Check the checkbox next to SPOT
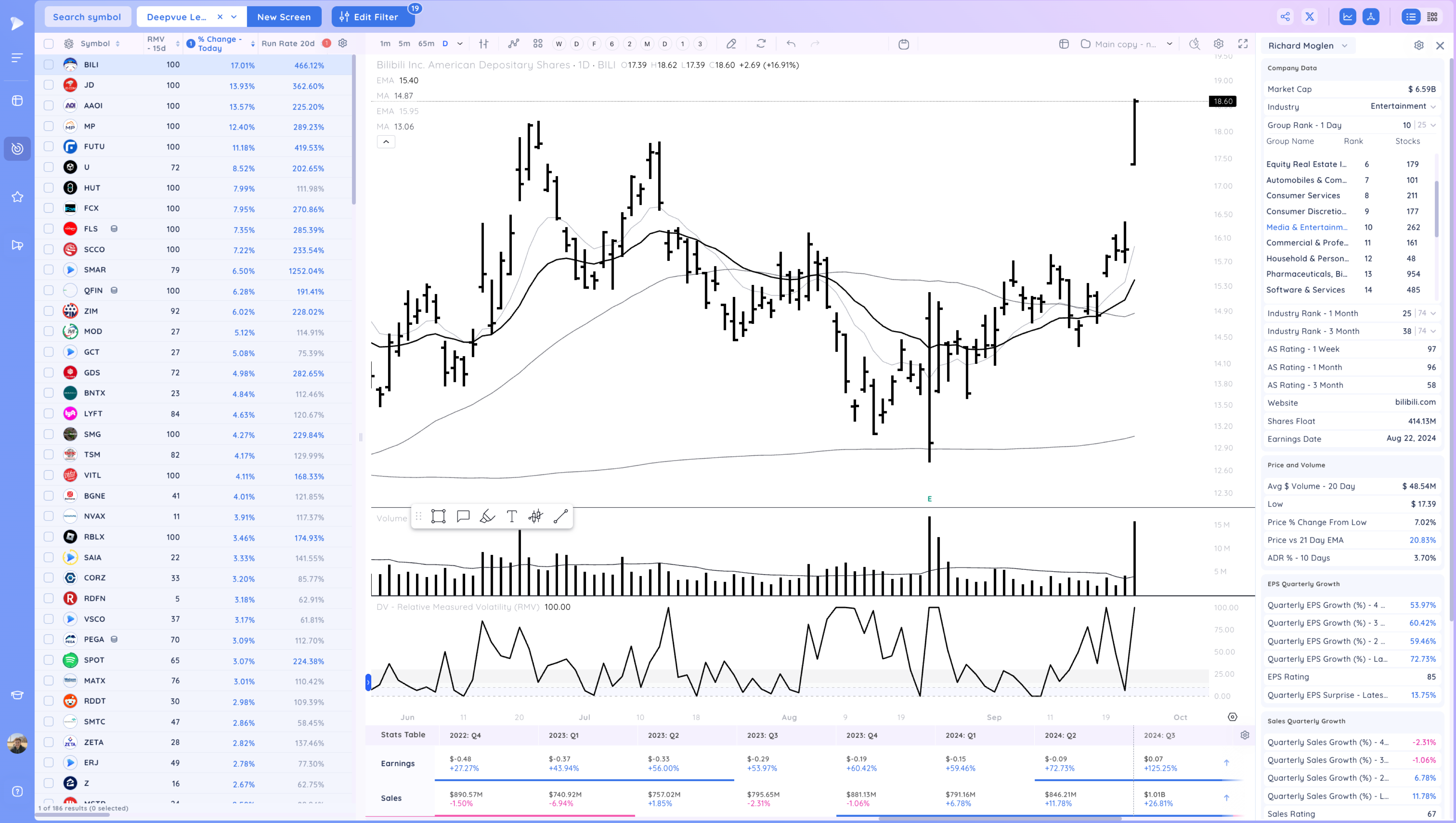1456x823 pixels. click(49, 660)
